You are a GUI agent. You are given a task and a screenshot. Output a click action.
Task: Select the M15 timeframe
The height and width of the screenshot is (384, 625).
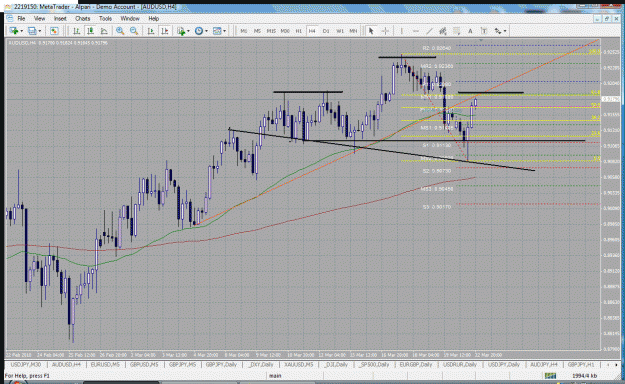tap(271, 31)
